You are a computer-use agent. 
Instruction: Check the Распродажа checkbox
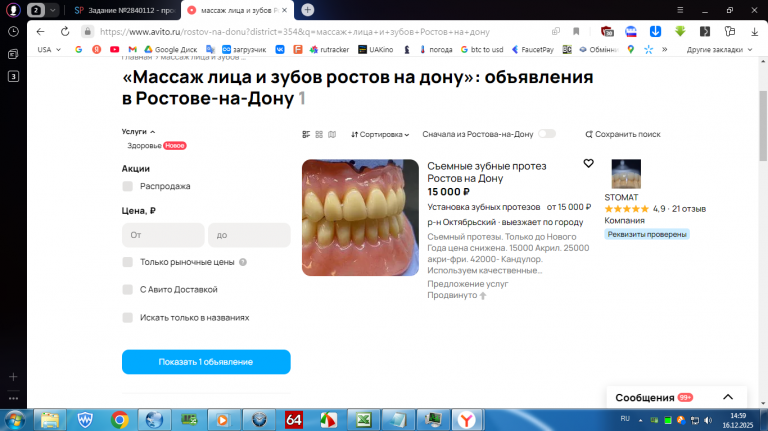click(127, 186)
